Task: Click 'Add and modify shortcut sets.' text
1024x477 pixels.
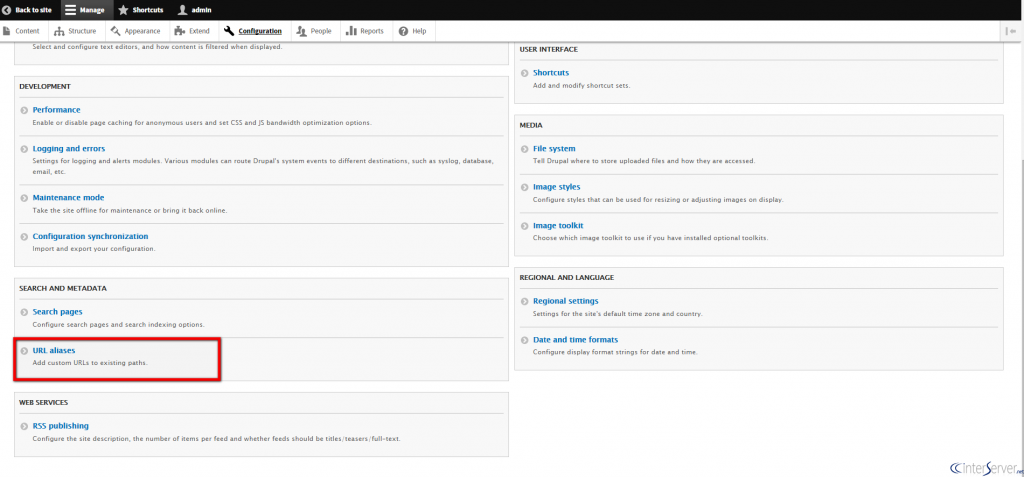Action: point(582,86)
